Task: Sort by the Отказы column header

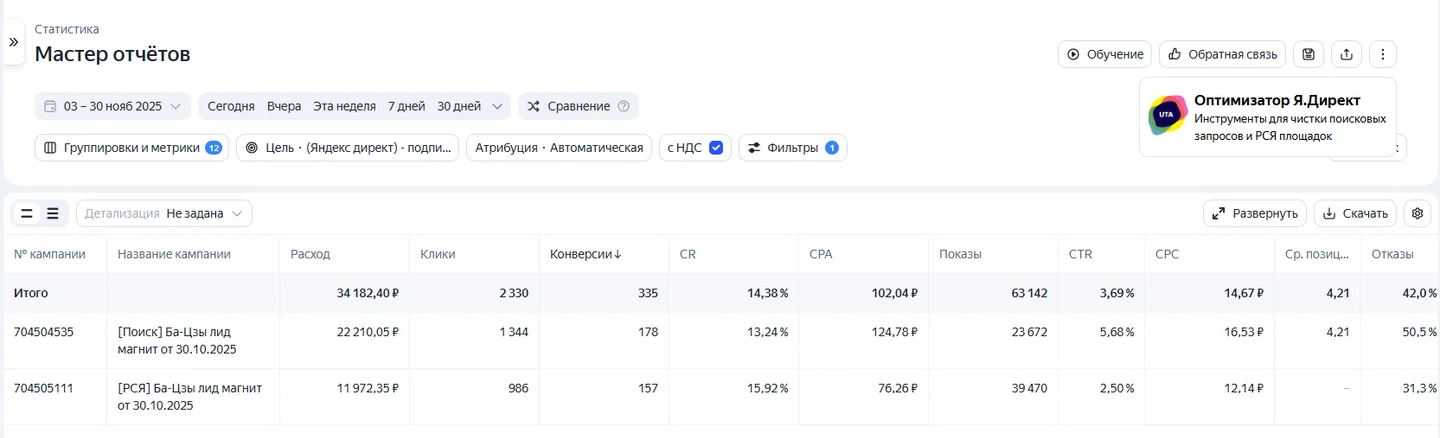Action: [1392, 254]
